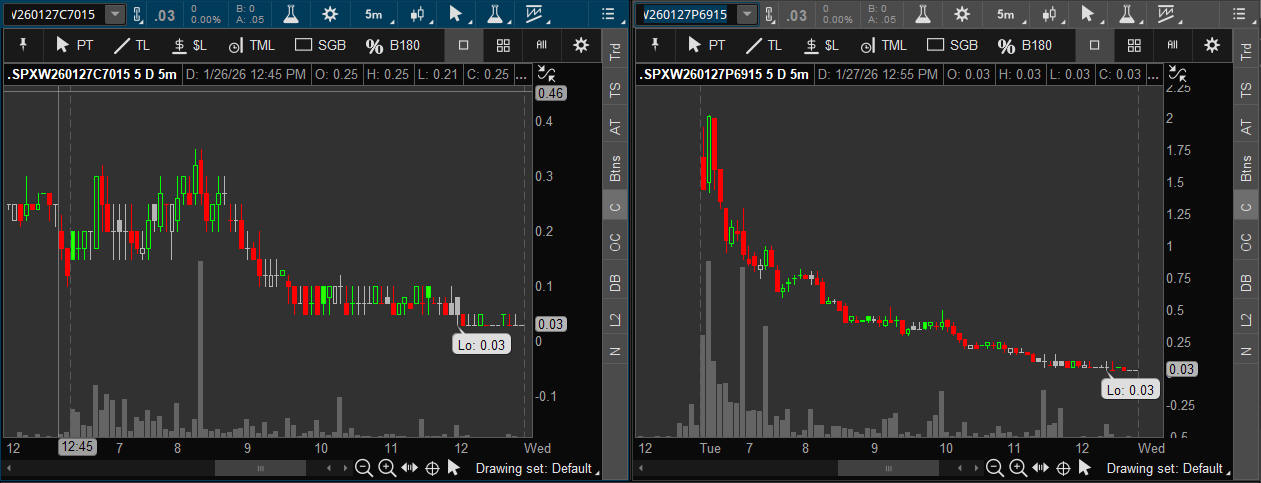Image resolution: width=1261 pixels, height=483 pixels.
Task: Select TL trendline tool in left chart
Action: [131, 45]
